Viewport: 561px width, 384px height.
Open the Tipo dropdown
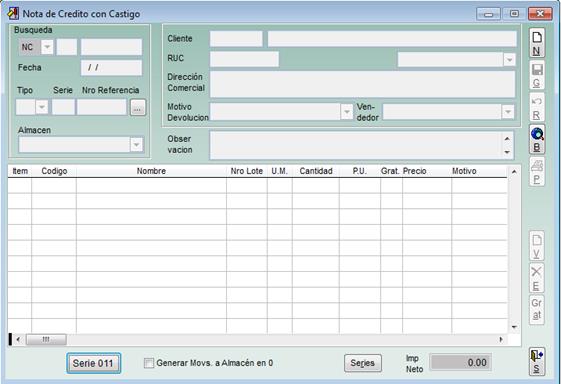[x=42, y=107]
